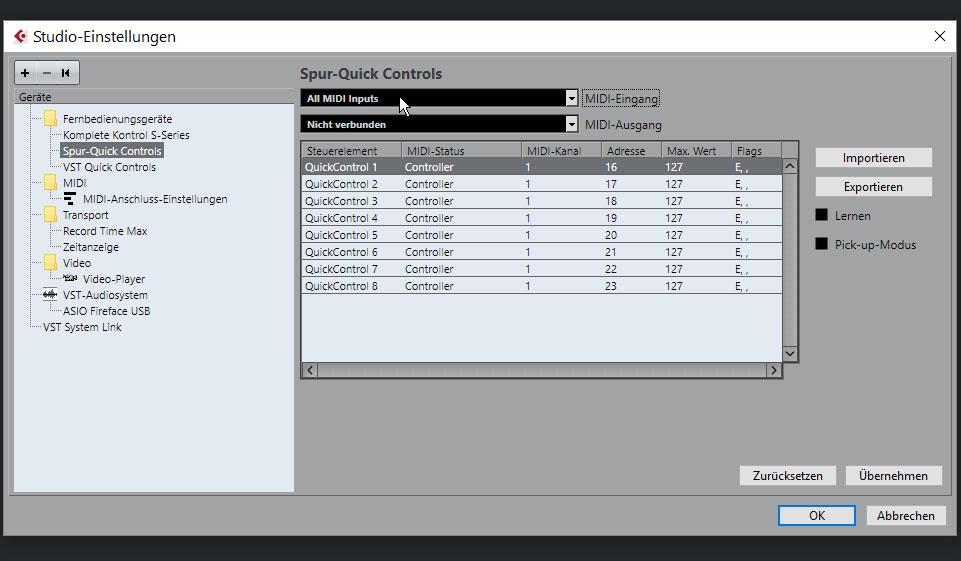Click the MIDI folder icon in tree
The width and height of the screenshot is (961, 561).
coord(50,183)
